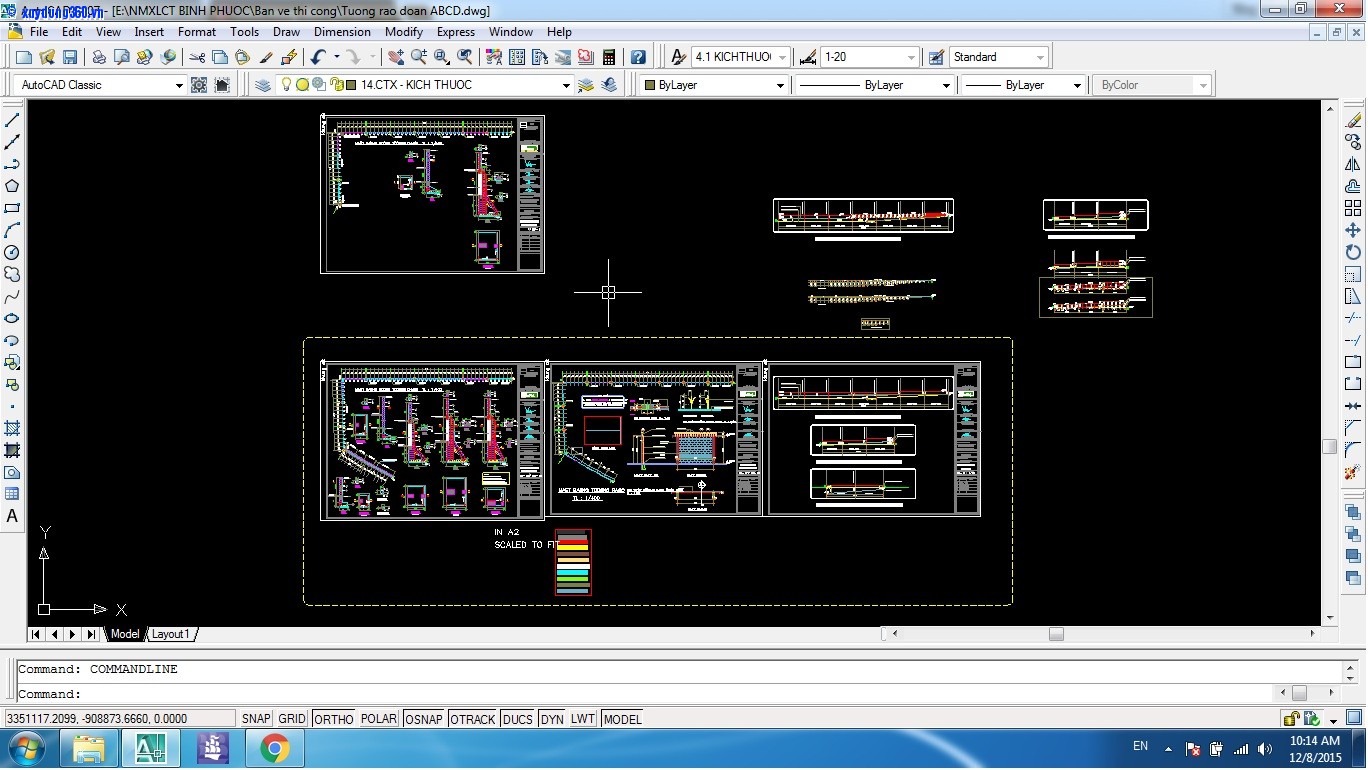Image resolution: width=1368 pixels, height=770 pixels.
Task: Open the QuickCalc calculator
Action: click(x=609, y=57)
